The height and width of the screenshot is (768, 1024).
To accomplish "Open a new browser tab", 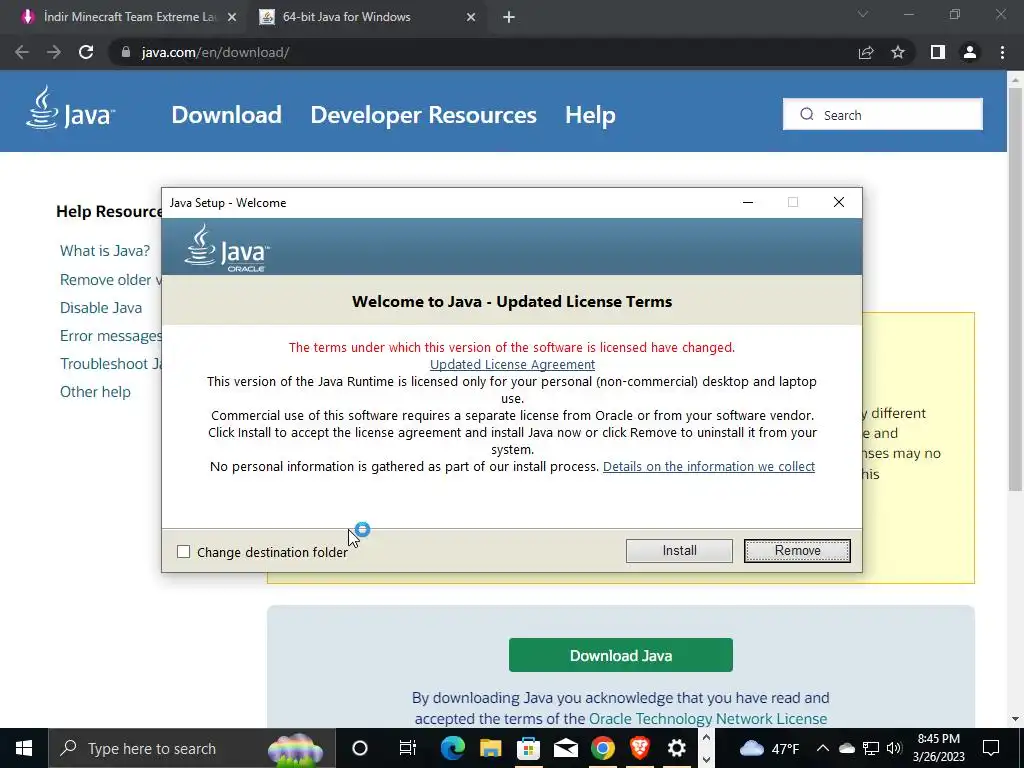I will coord(509,18).
